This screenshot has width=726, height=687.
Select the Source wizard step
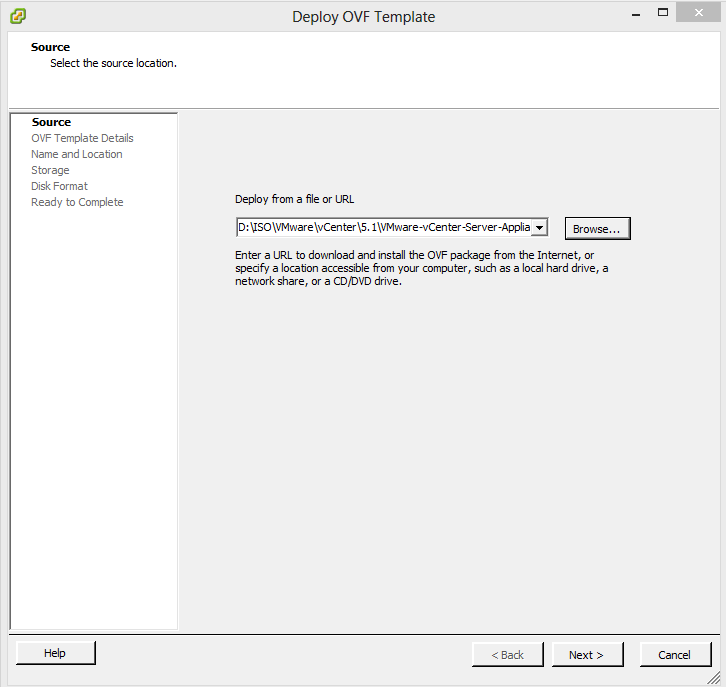[x=51, y=122]
